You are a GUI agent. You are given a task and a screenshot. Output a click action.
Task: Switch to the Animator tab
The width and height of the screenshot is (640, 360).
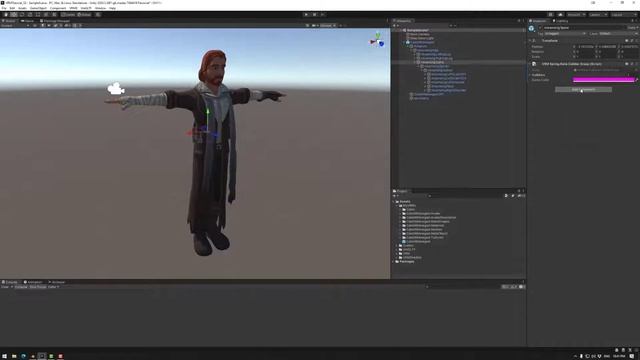point(57,282)
